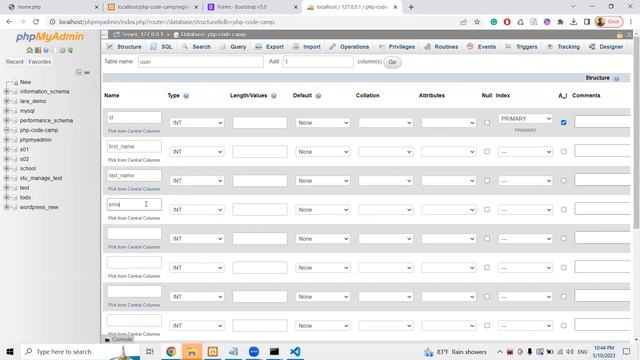The width and height of the screenshot is (640, 360).
Task: Click the Table name input field
Action: [x=201, y=62]
